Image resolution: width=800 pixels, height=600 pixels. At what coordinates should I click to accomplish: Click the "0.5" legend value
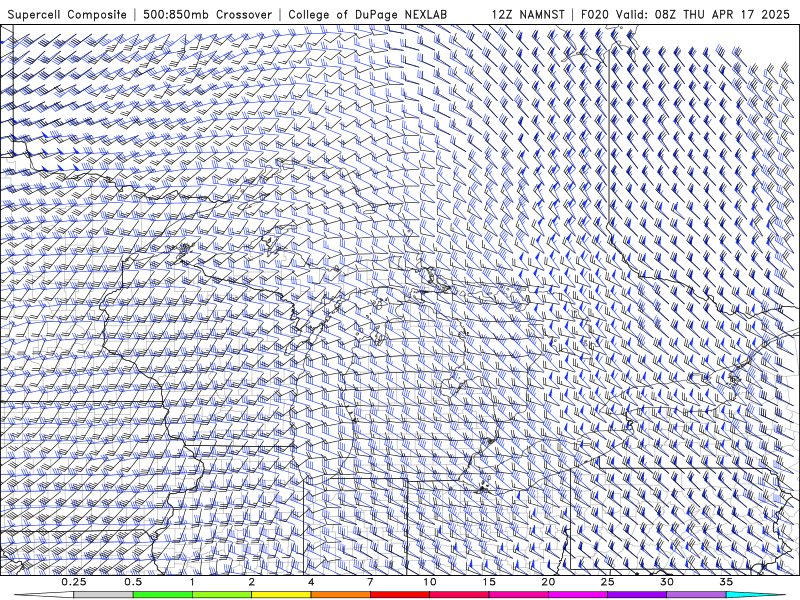click(x=133, y=582)
